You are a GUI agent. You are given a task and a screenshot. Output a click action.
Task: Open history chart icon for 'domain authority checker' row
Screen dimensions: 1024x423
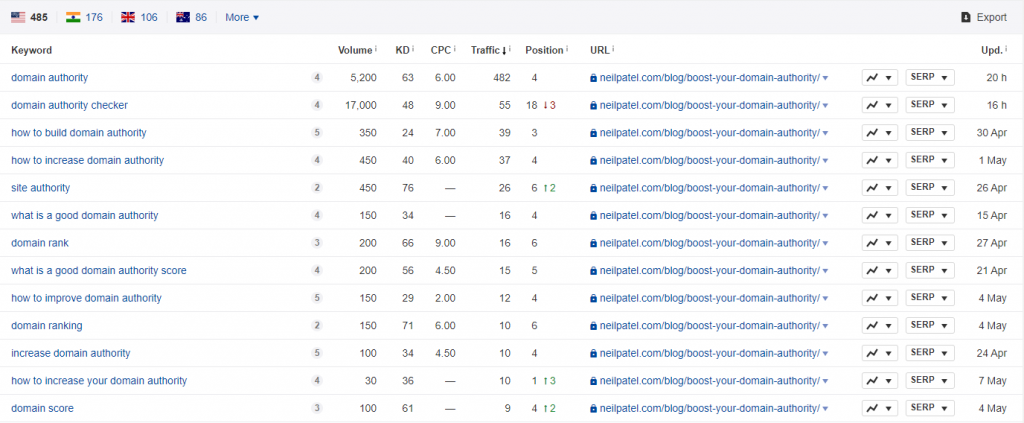tap(880, 105)
